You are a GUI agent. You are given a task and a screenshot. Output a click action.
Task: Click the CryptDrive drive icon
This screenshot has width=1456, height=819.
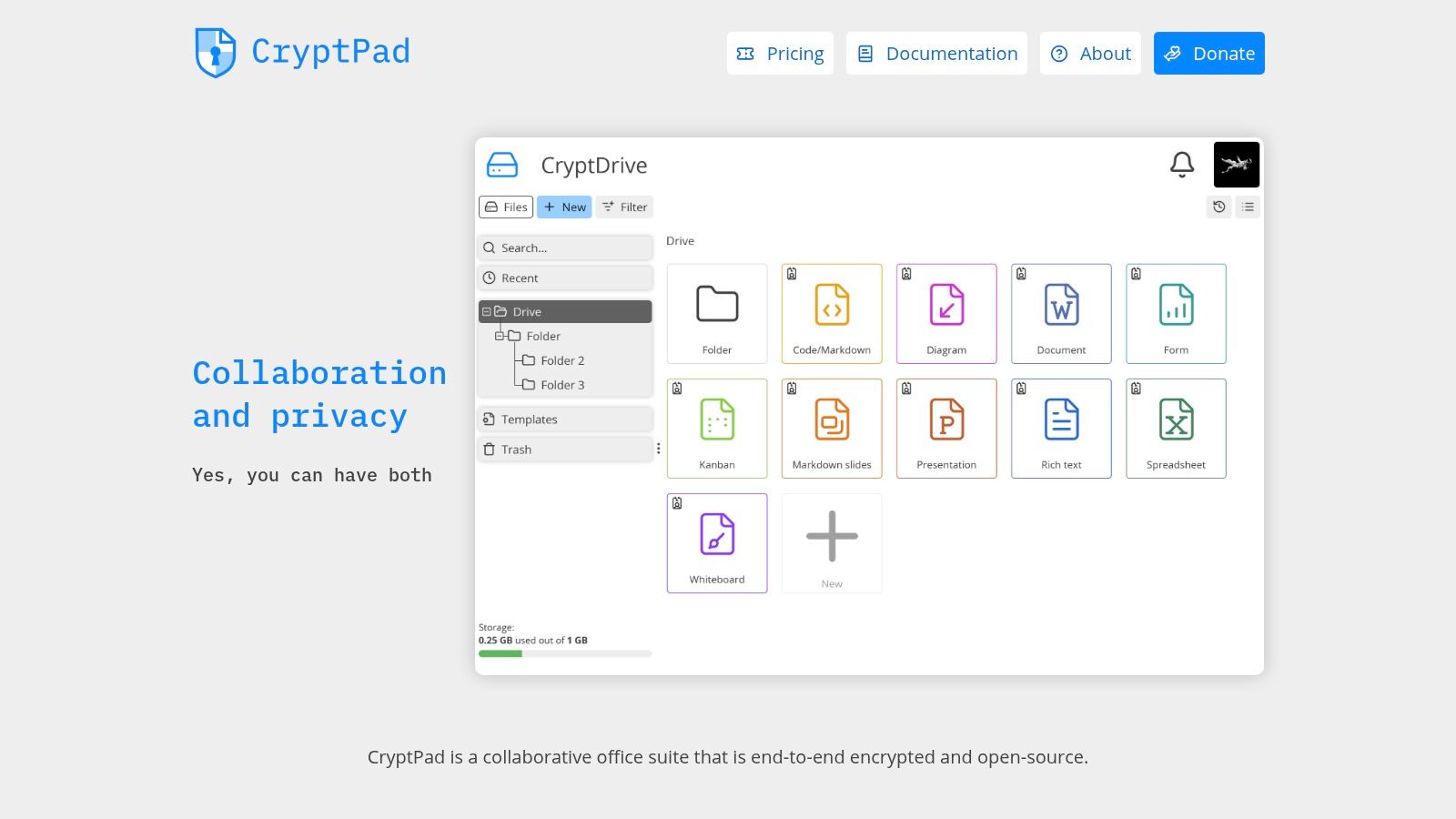[502, 165]
